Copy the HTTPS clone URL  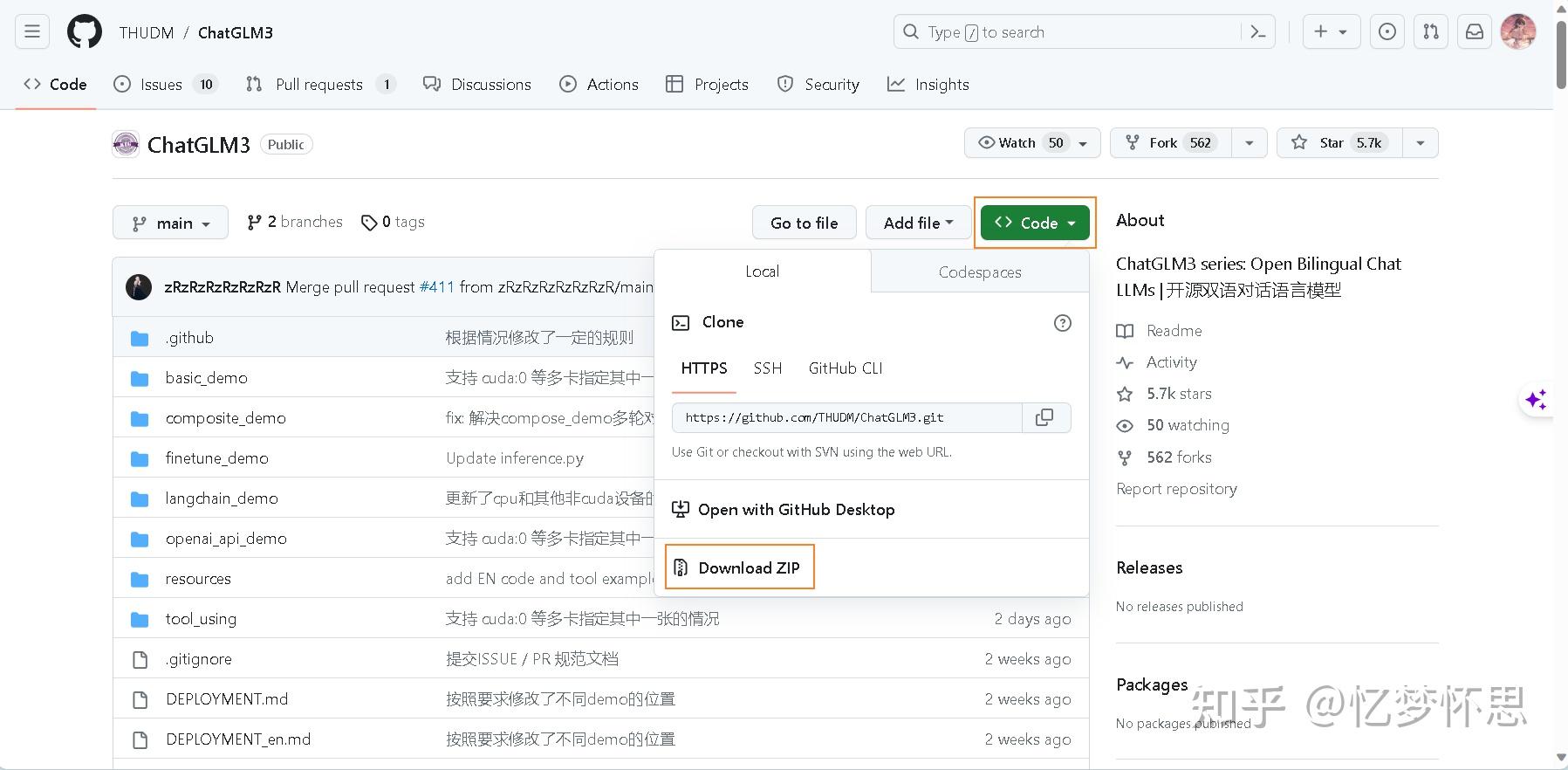1044,417
